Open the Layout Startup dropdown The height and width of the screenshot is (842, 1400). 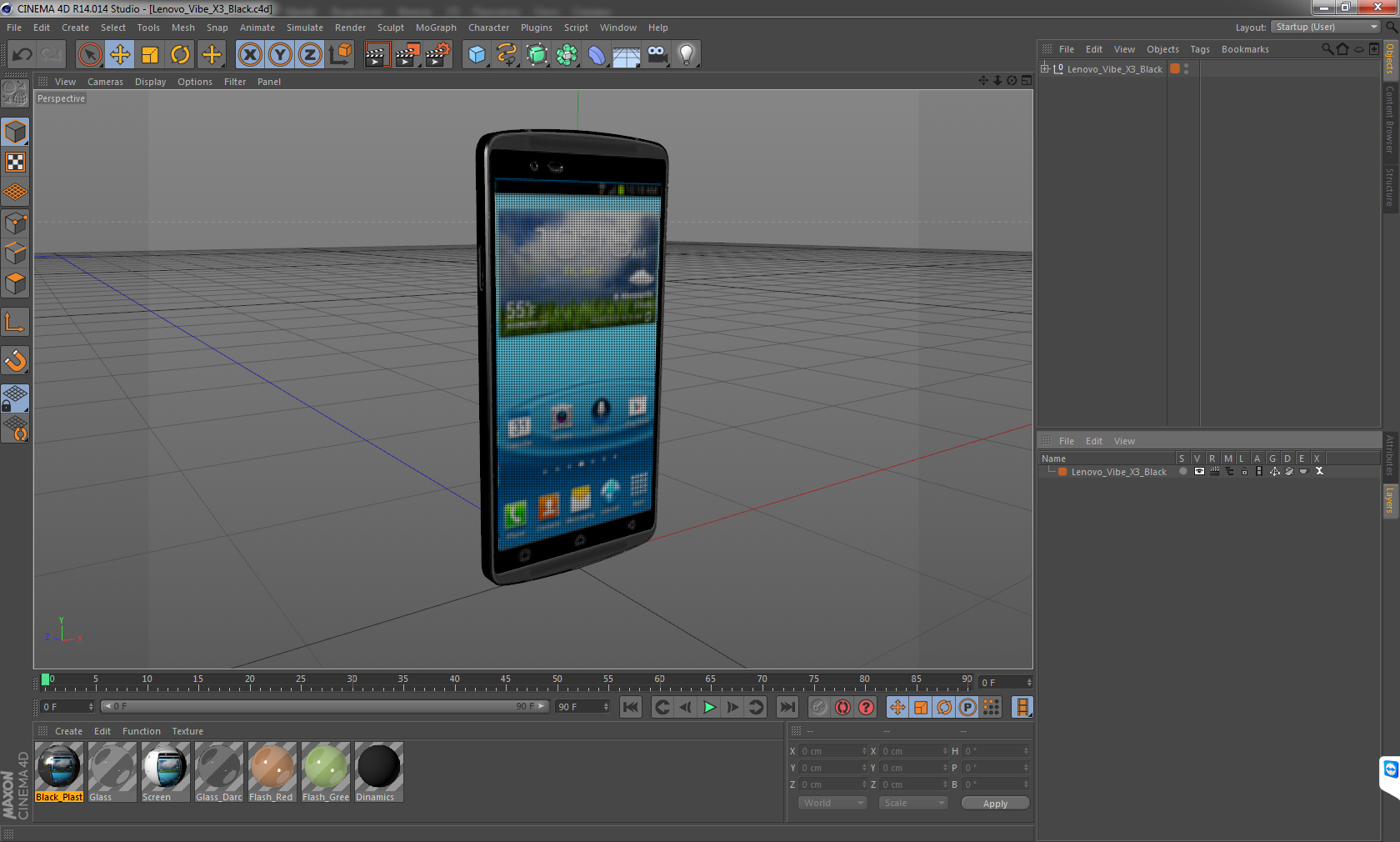coord(1327,27)
